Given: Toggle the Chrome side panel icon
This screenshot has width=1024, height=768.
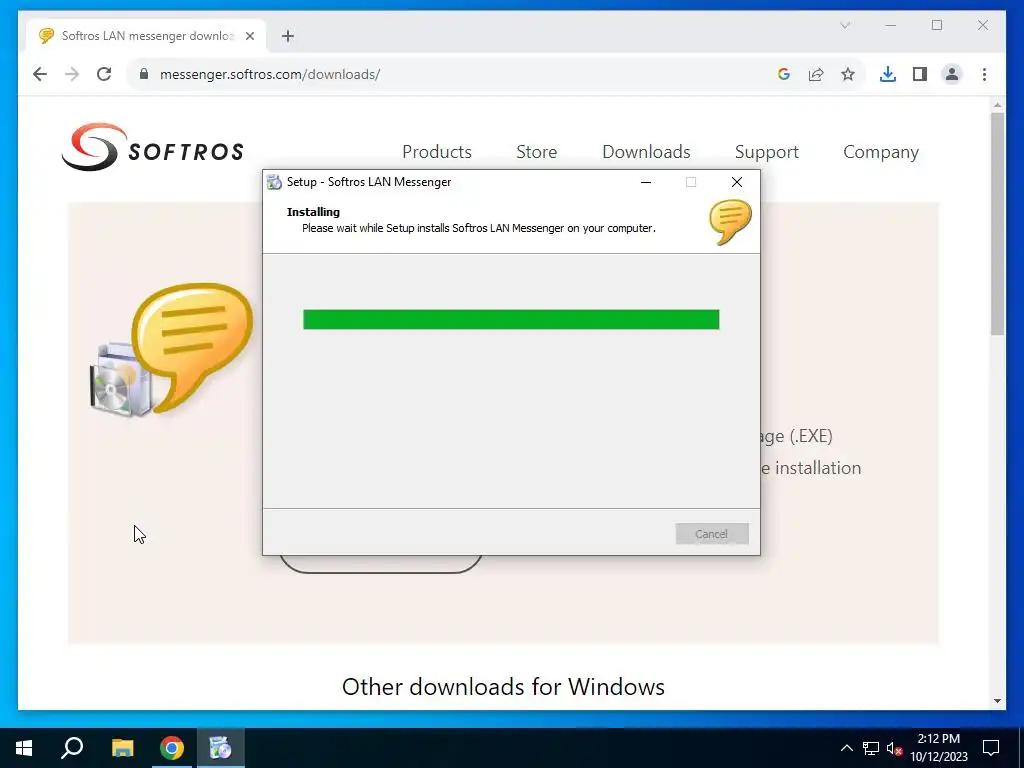Looking at the screenshot, I should click(x=920, y=74).
